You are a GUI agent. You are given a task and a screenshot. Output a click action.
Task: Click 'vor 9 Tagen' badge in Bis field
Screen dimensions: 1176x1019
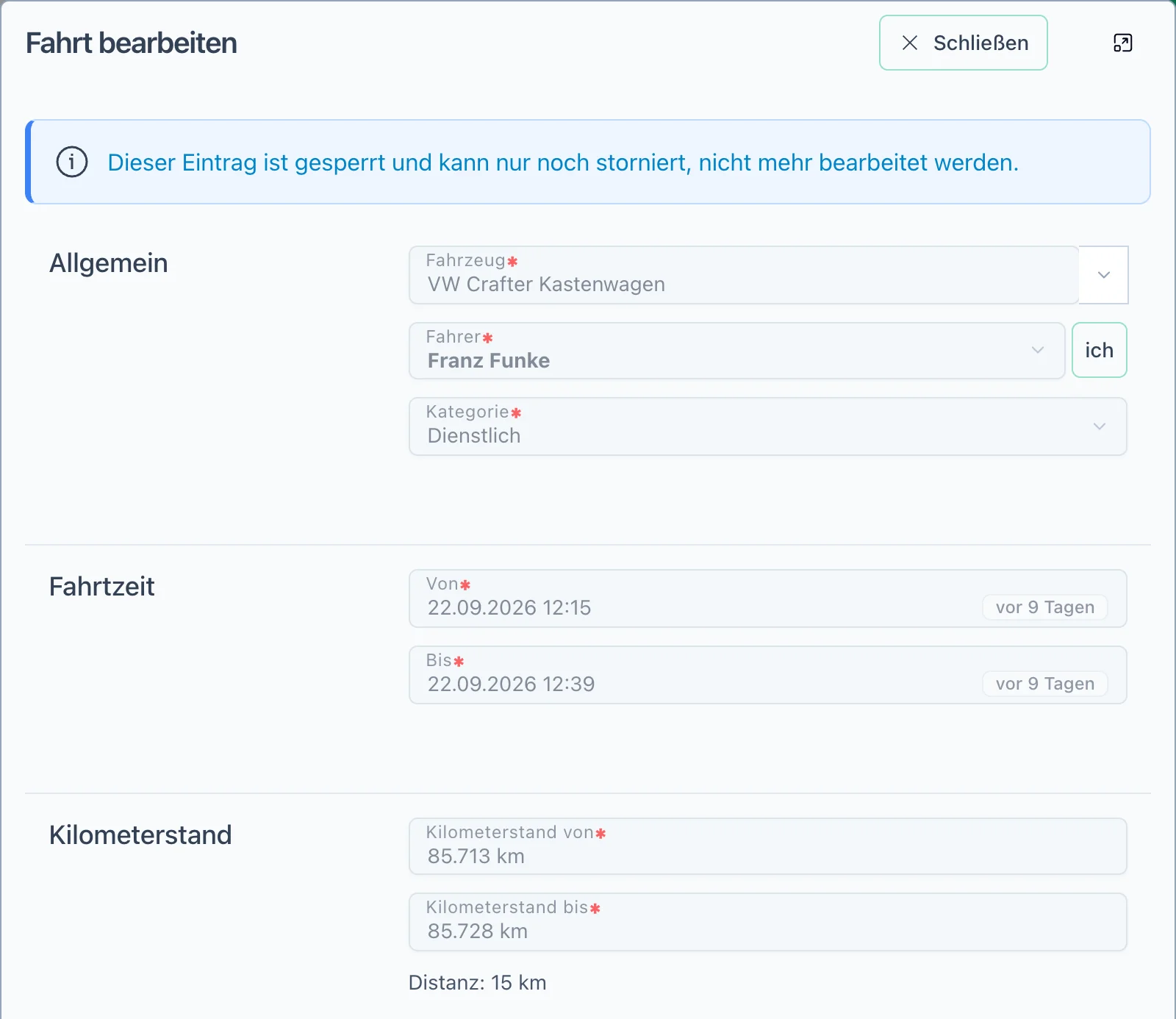coord(1045,684)
